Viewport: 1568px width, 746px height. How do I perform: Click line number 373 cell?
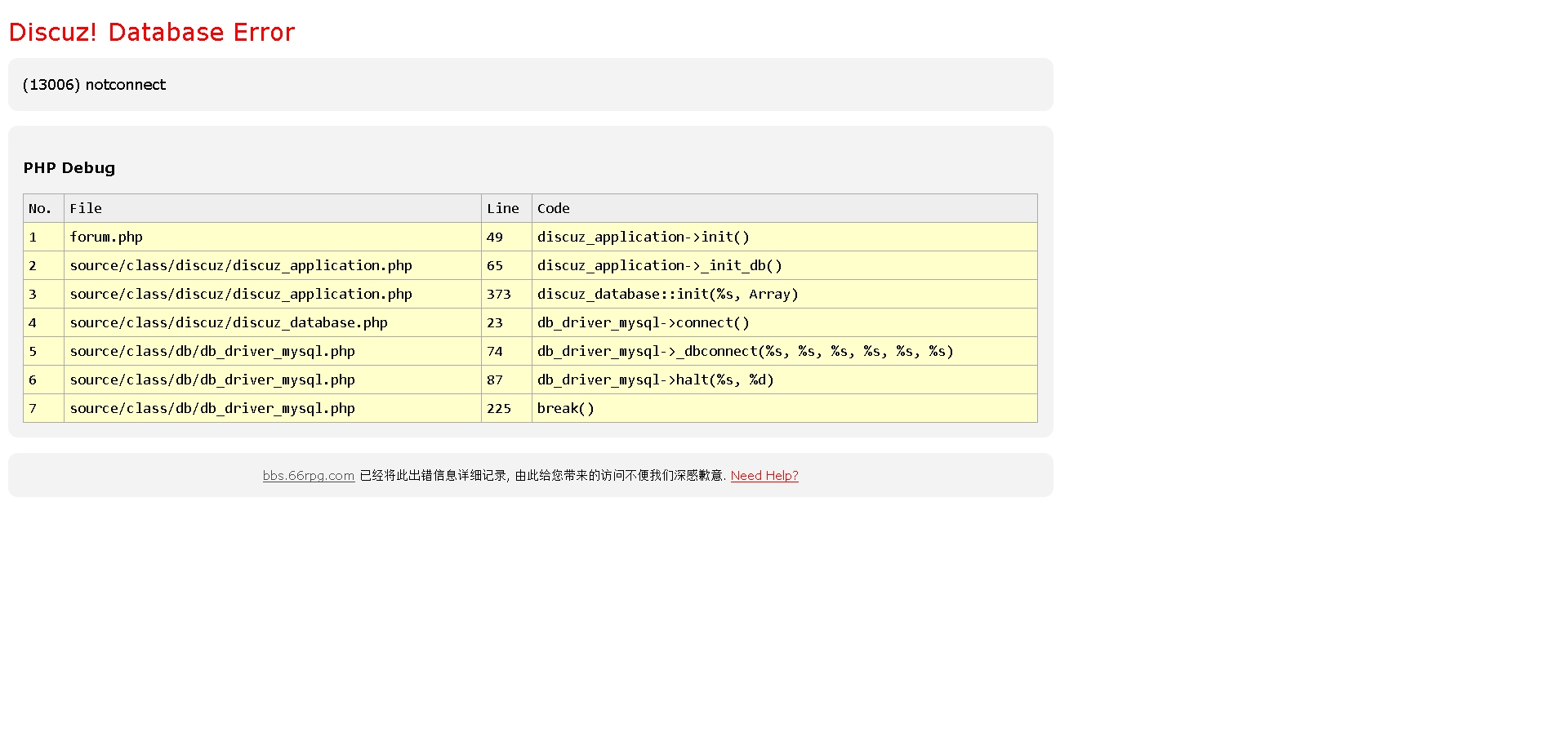506,294
